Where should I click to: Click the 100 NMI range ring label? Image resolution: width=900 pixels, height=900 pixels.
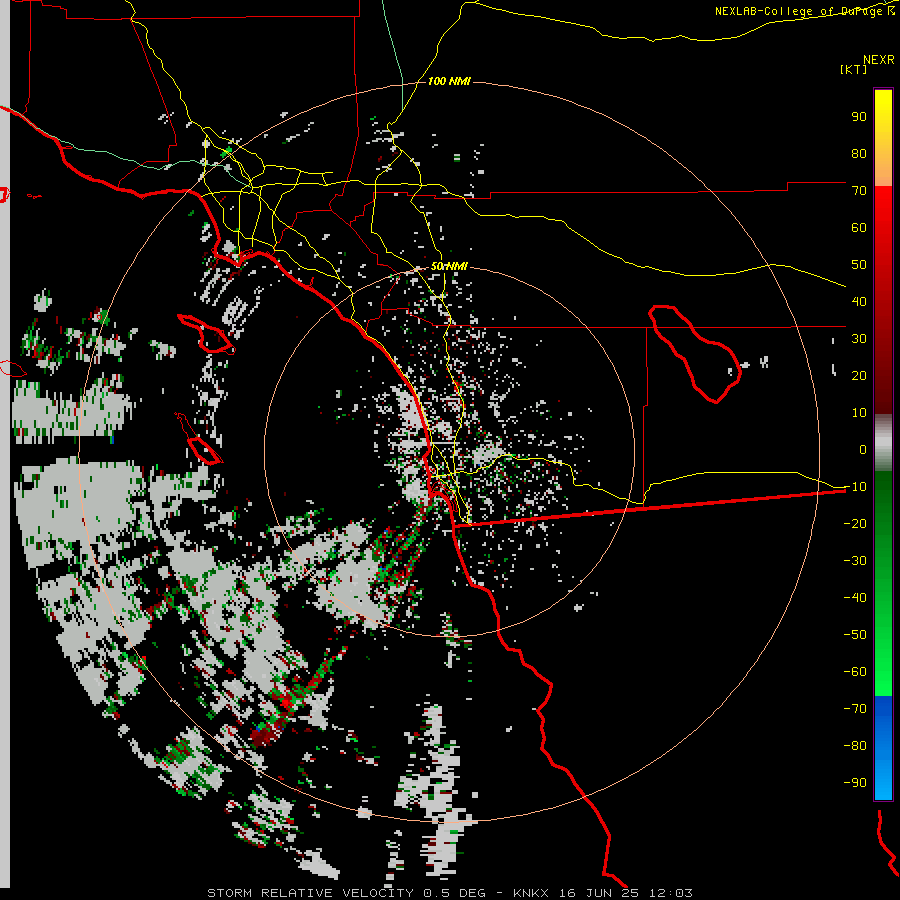click(449, 81)
